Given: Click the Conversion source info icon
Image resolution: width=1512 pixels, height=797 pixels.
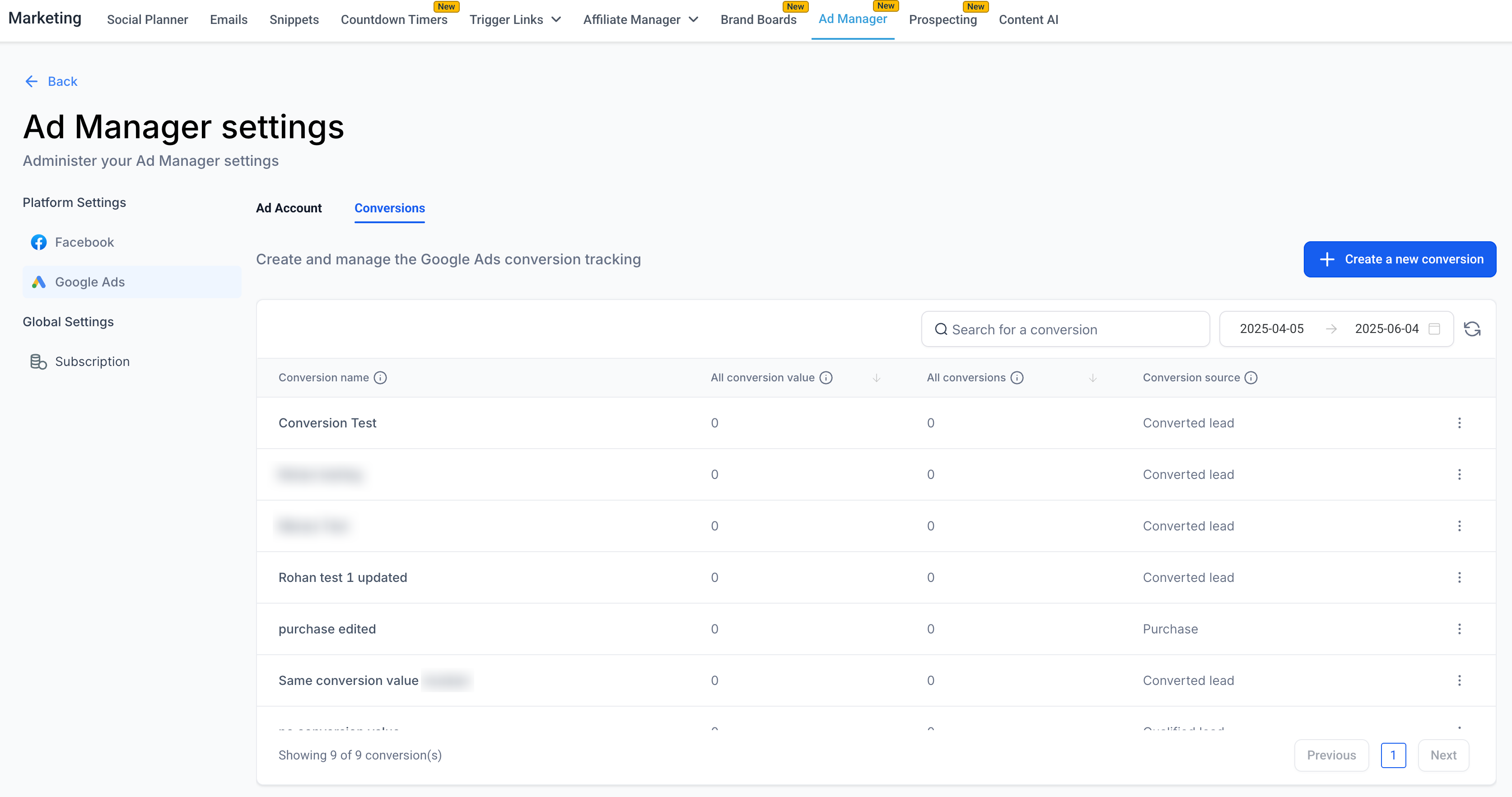Looking at the screenshot, I should [x=1251, y=378].
